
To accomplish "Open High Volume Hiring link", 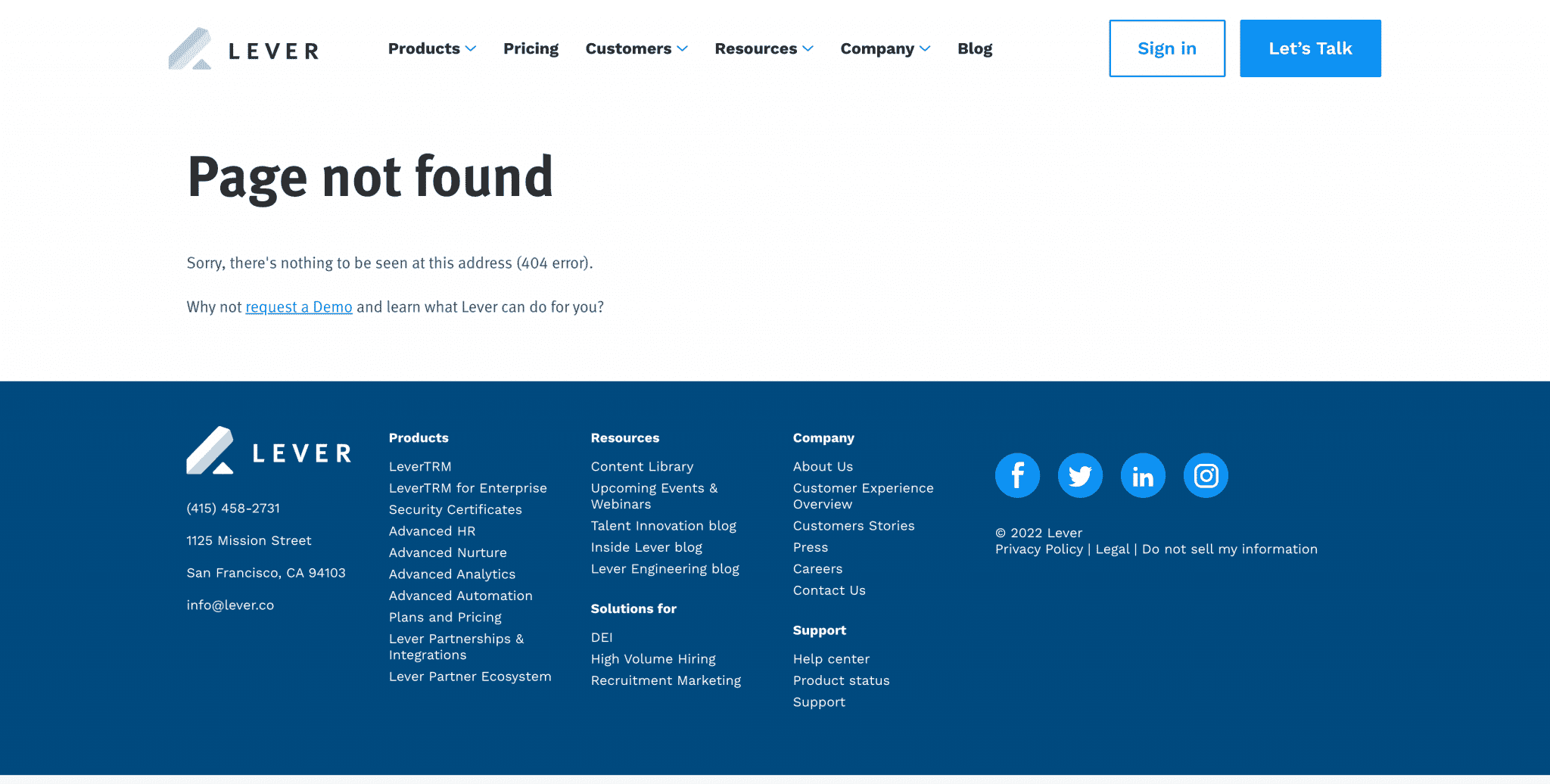I will click(653, 659).
